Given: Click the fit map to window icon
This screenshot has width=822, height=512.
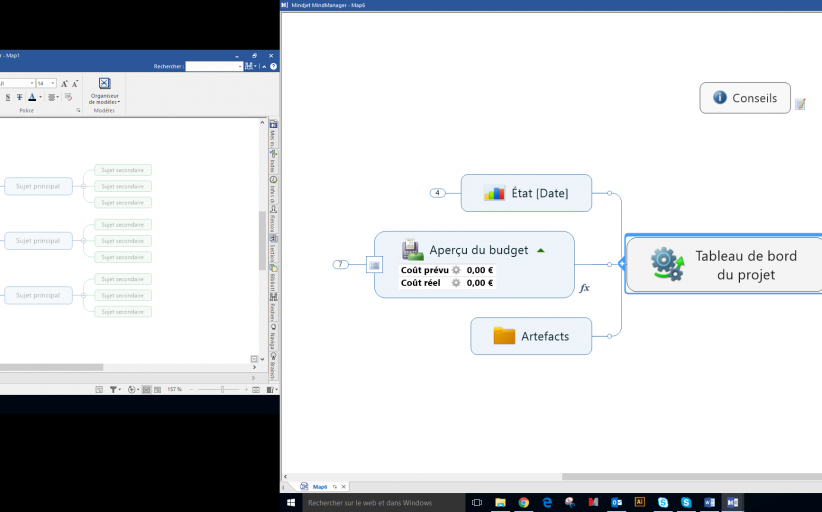Looking at the screenshot, I should (255, 389).
